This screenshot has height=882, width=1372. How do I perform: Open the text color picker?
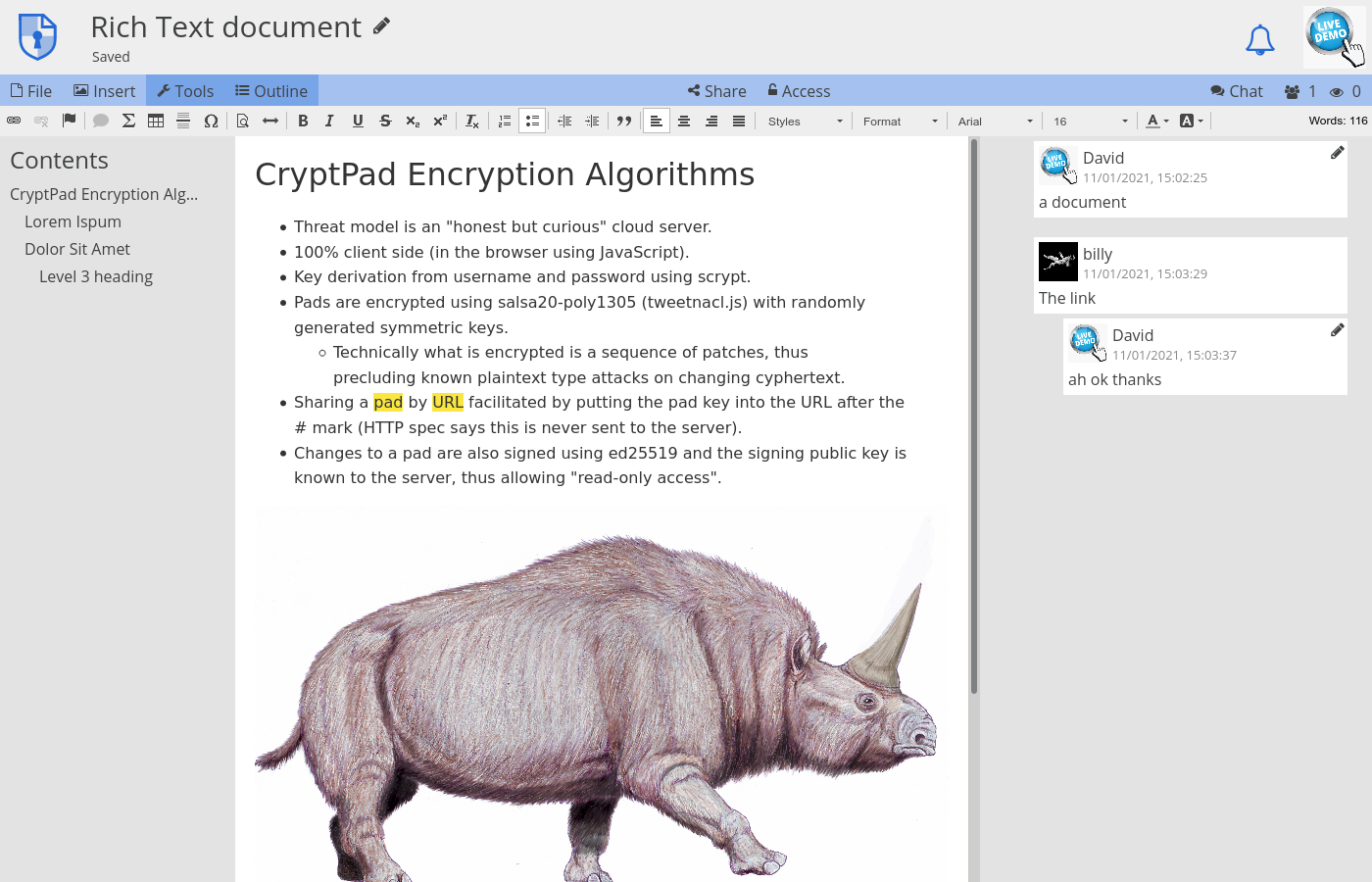1156,121
